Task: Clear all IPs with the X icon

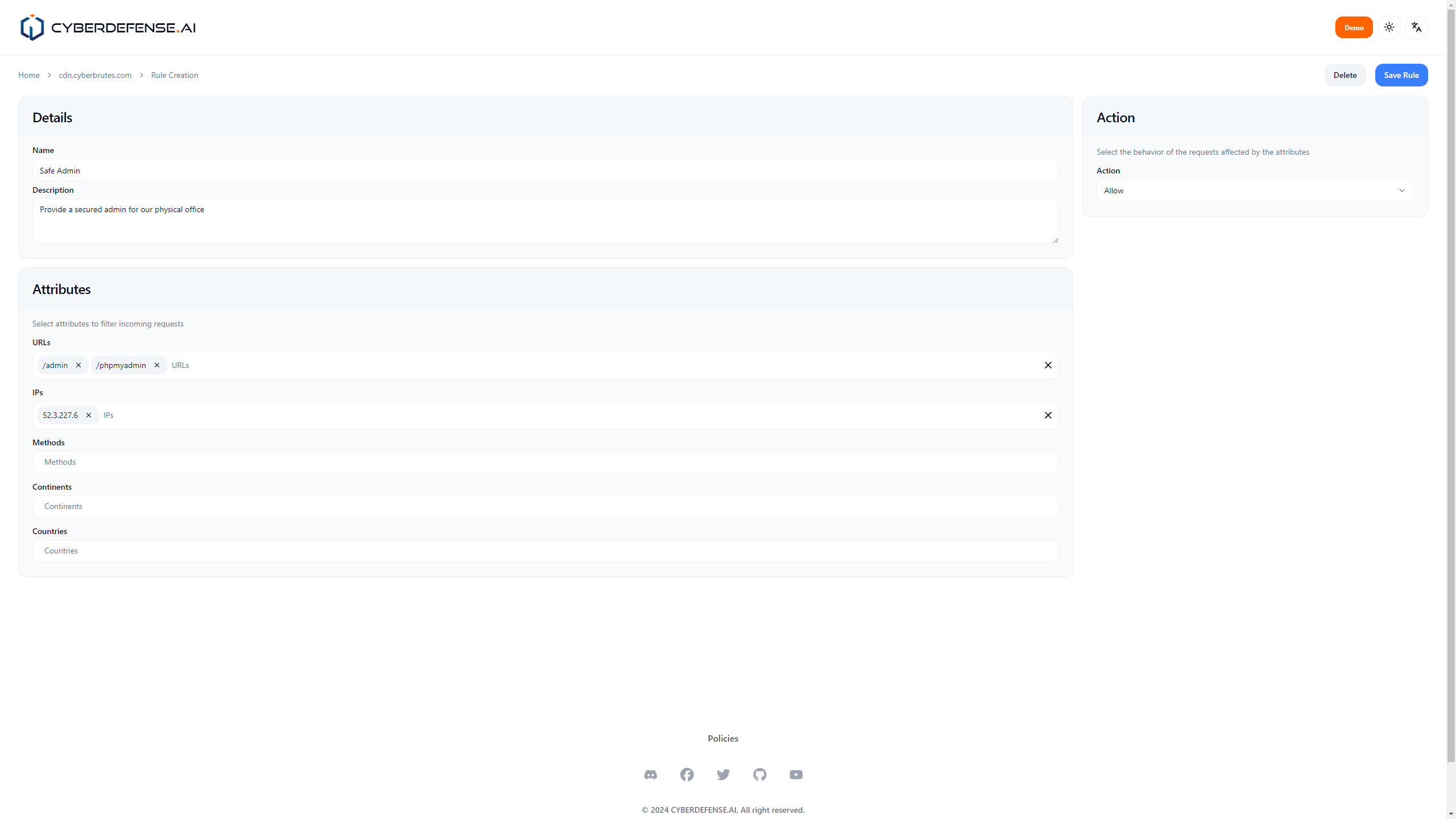Action: [x=1048, y=415]
